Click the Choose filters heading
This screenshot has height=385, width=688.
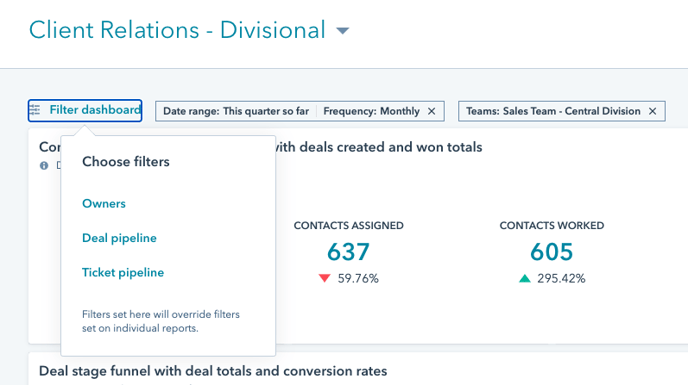(x=126, y=162)
